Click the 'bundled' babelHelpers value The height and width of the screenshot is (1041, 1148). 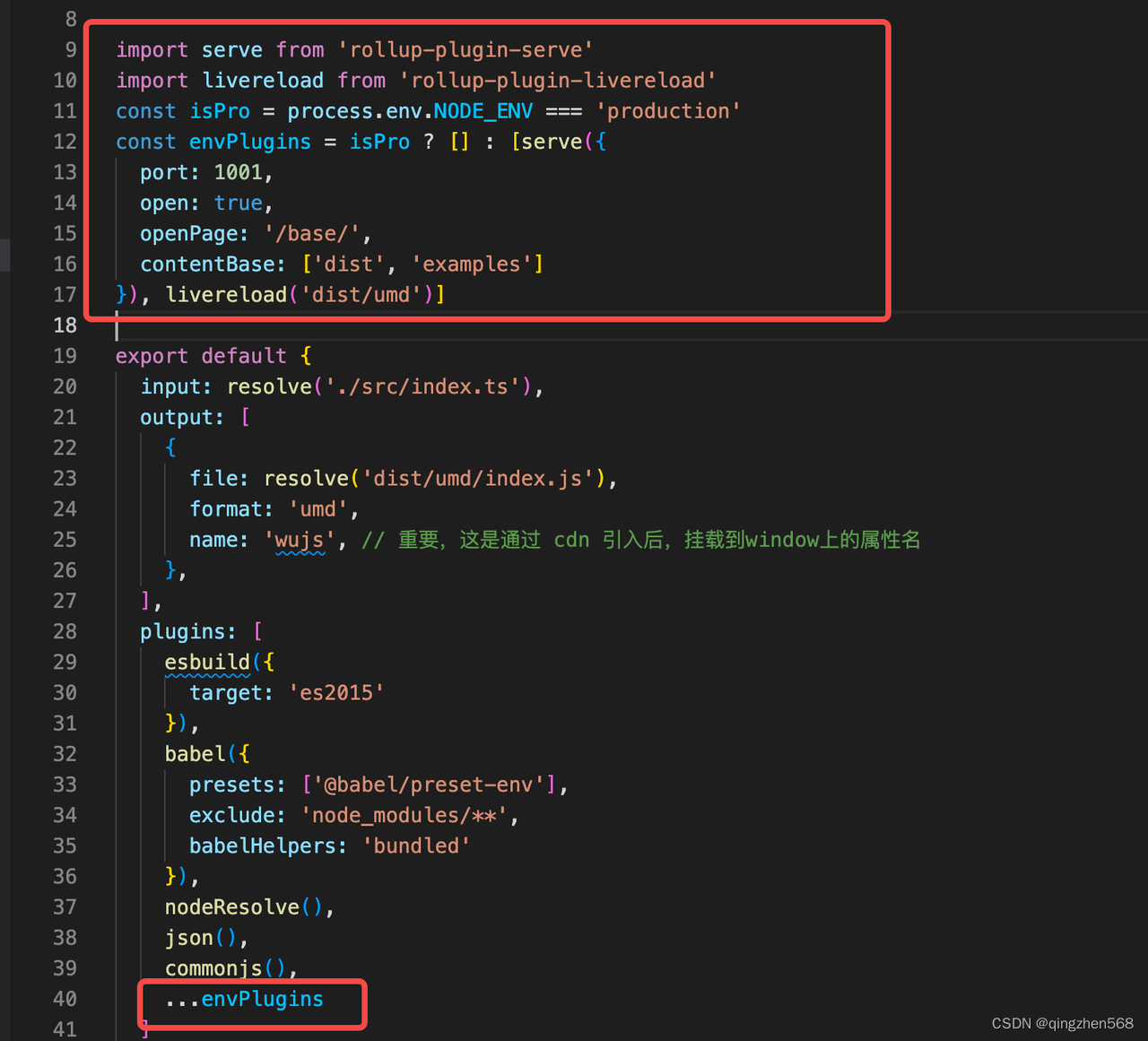coord(416,846)
